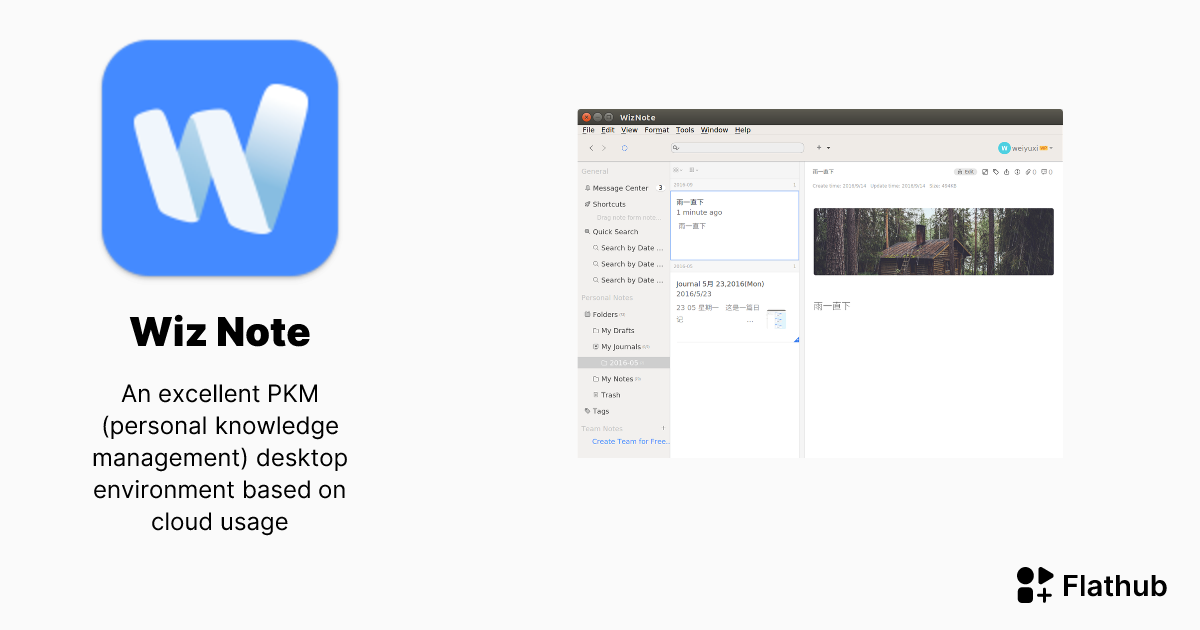The height and width of the screenshot is (630, 1200).
Task: Click the Create Team for Free link
Action: [x=630, y=441]
